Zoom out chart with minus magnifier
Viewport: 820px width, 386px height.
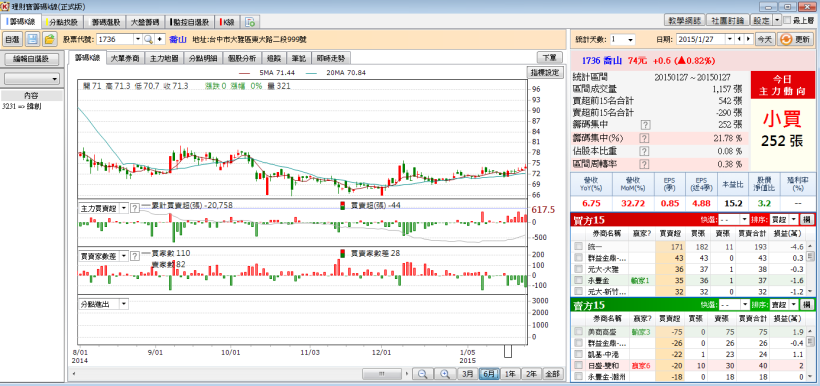[x=423, y=374]
